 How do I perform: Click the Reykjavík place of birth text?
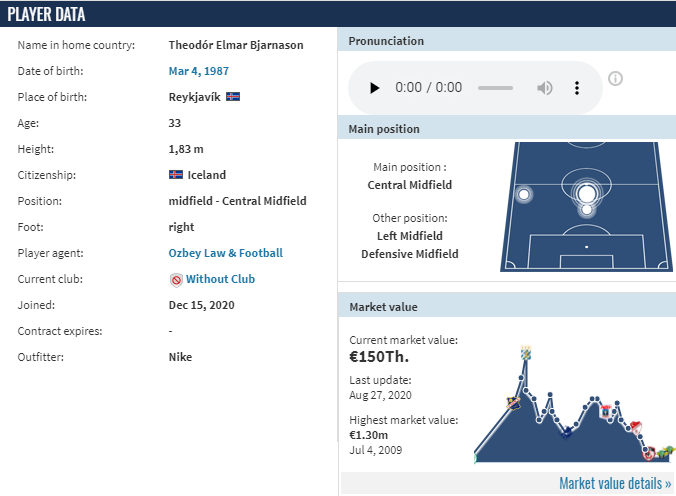coord(194,97)
